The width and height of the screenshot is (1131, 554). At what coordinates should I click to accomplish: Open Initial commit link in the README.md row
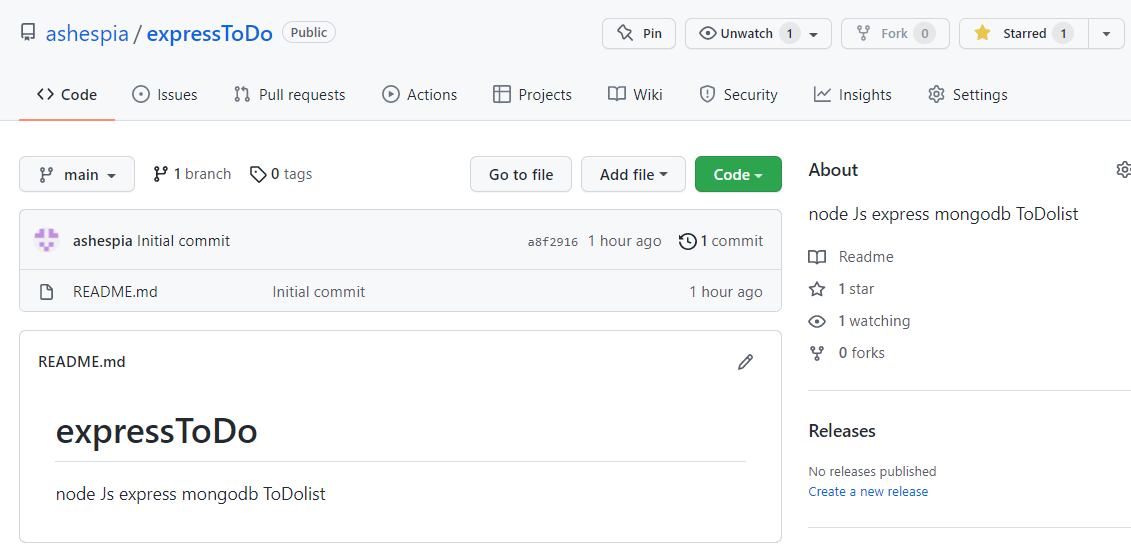(x=319, y=291)
